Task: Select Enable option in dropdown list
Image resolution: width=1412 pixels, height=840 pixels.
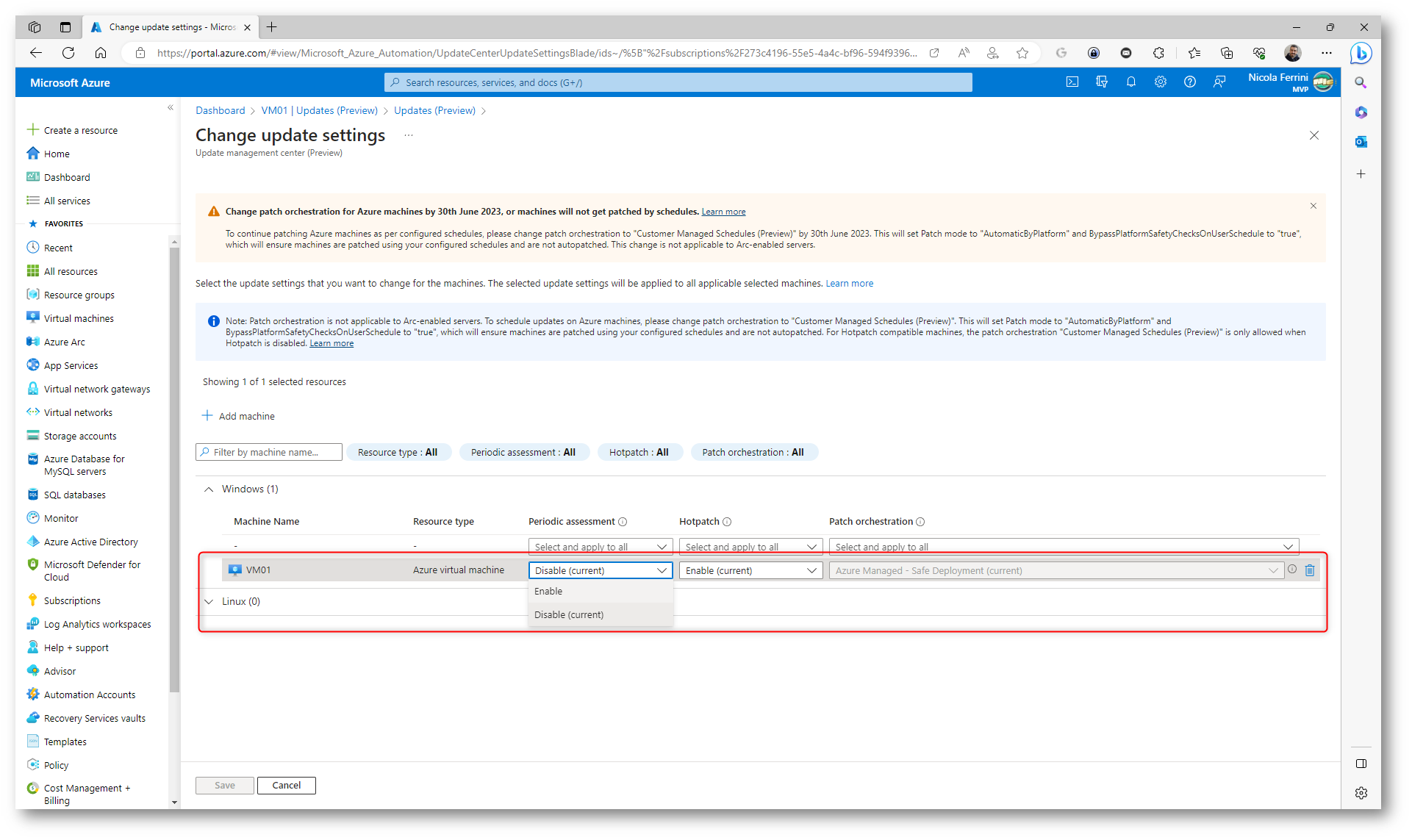Action: [x=601, y=592]
